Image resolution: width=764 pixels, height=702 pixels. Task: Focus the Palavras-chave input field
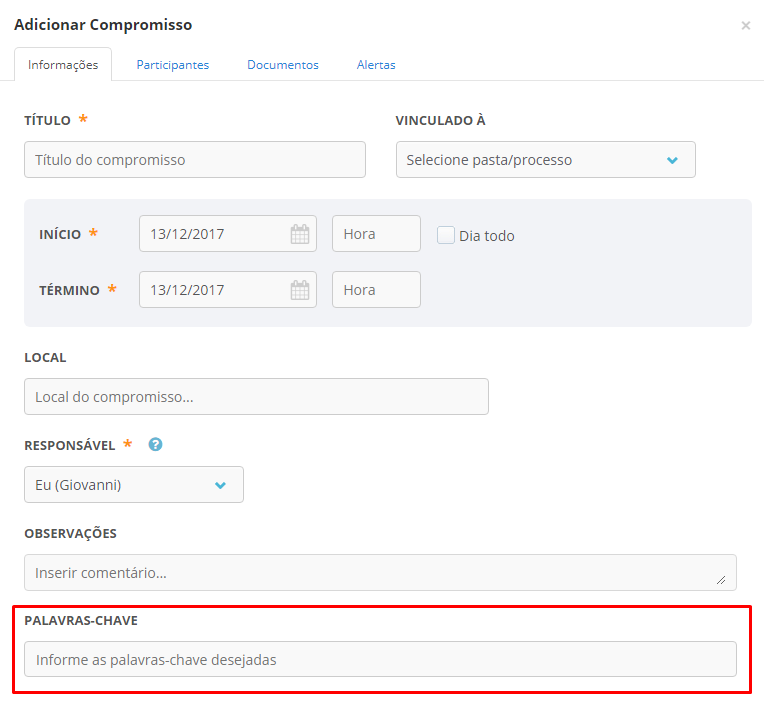pos(380,659)
